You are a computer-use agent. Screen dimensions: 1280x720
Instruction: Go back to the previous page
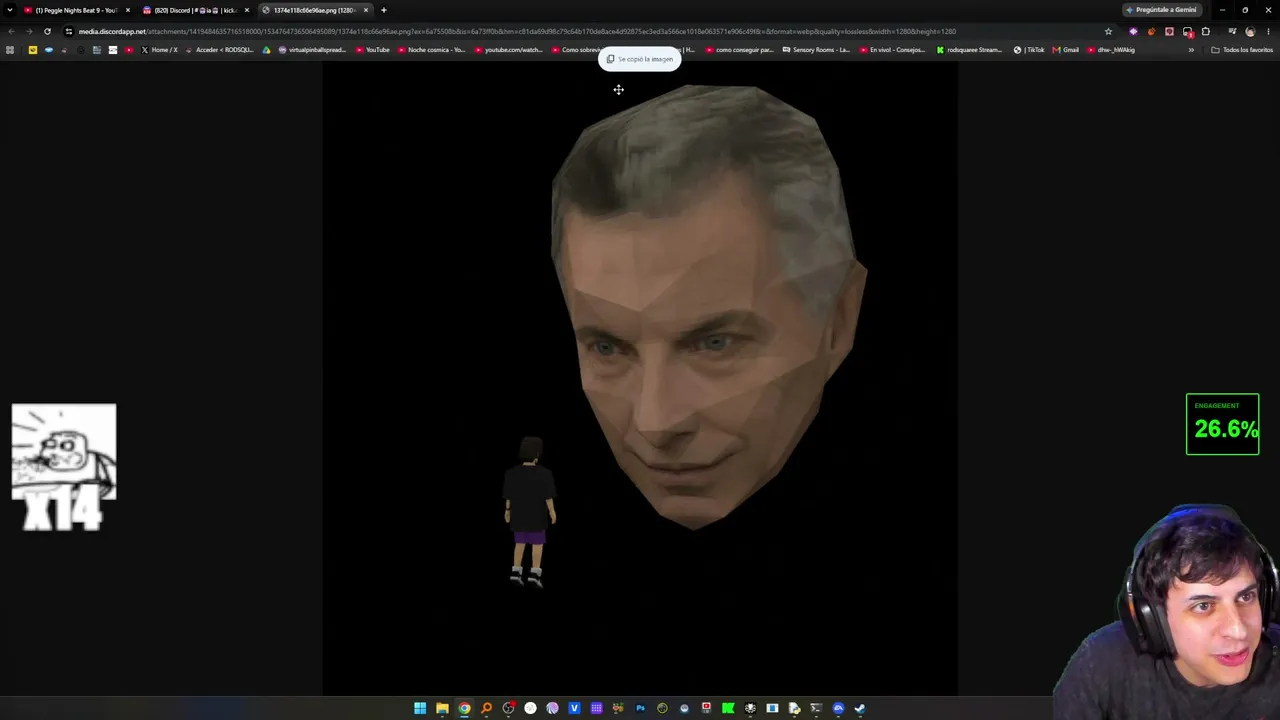click(11, 31)
